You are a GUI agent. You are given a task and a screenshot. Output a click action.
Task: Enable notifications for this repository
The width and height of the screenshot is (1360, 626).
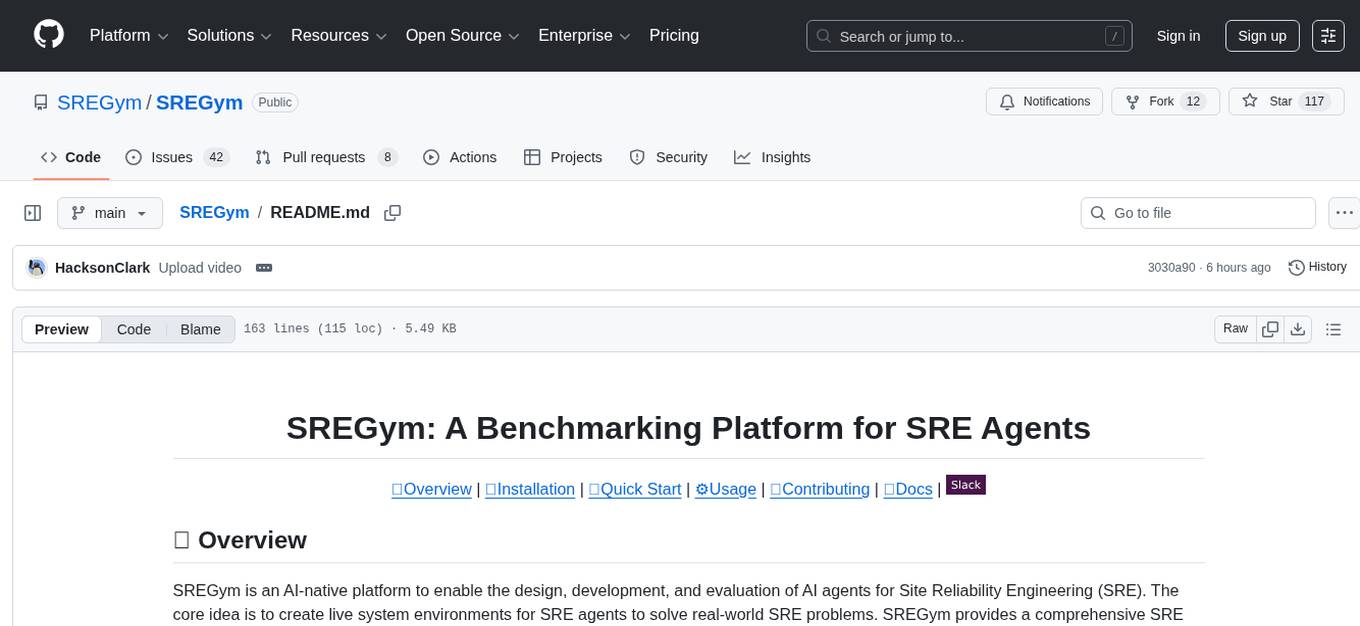(1044, 101)
